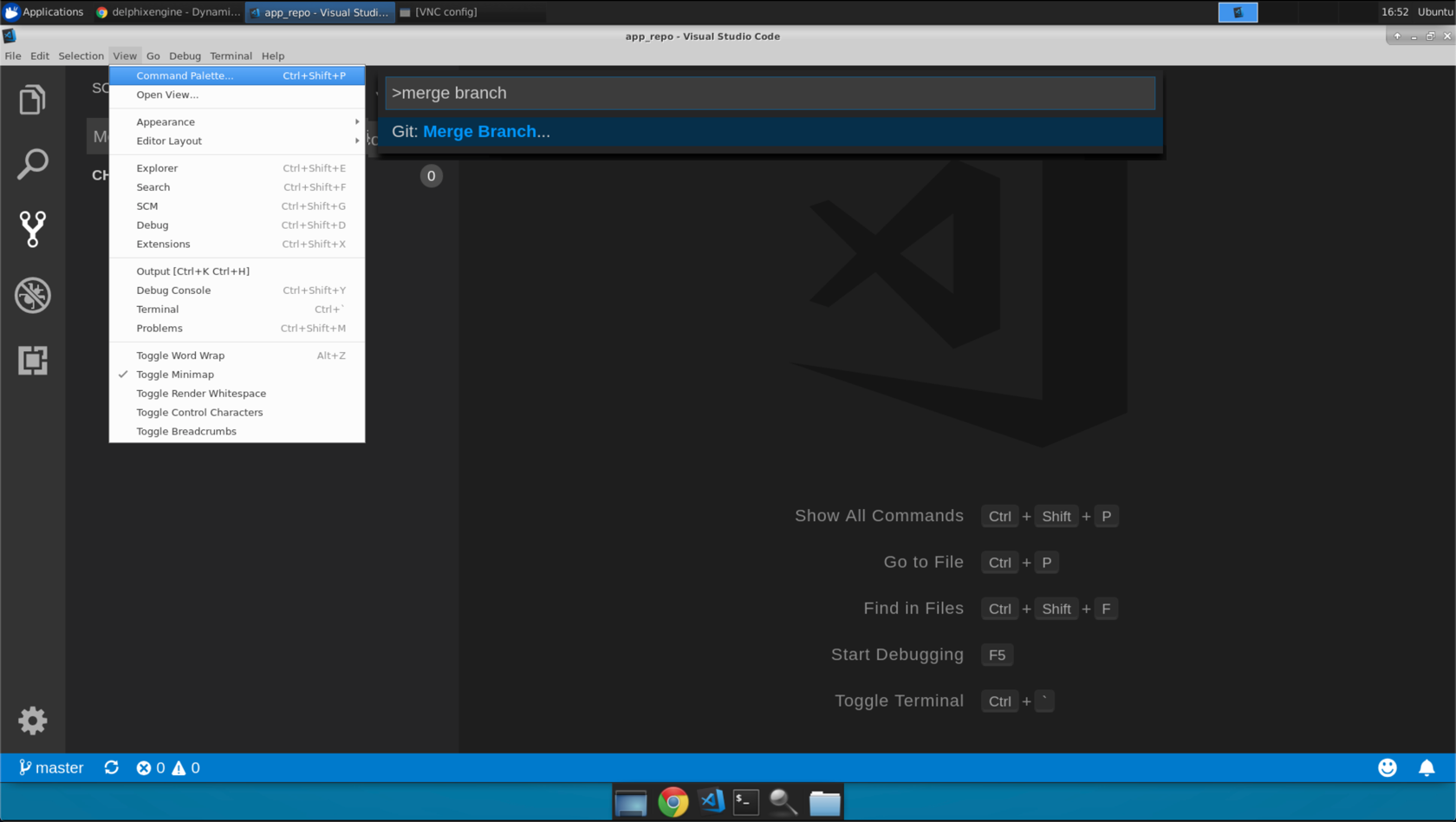Toggle Word Wrap in the View menu
1456x822 pixels.
[x=180, y=356]
